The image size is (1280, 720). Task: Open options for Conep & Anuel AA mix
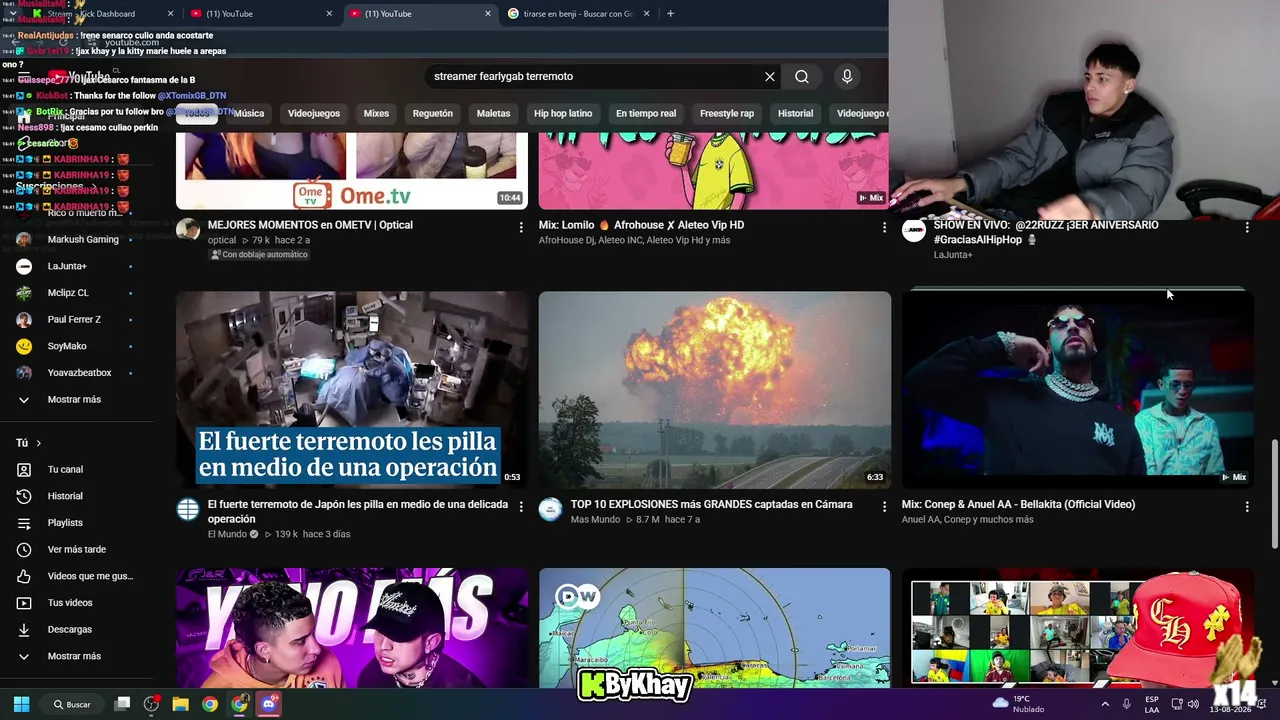coord(1247,507)
